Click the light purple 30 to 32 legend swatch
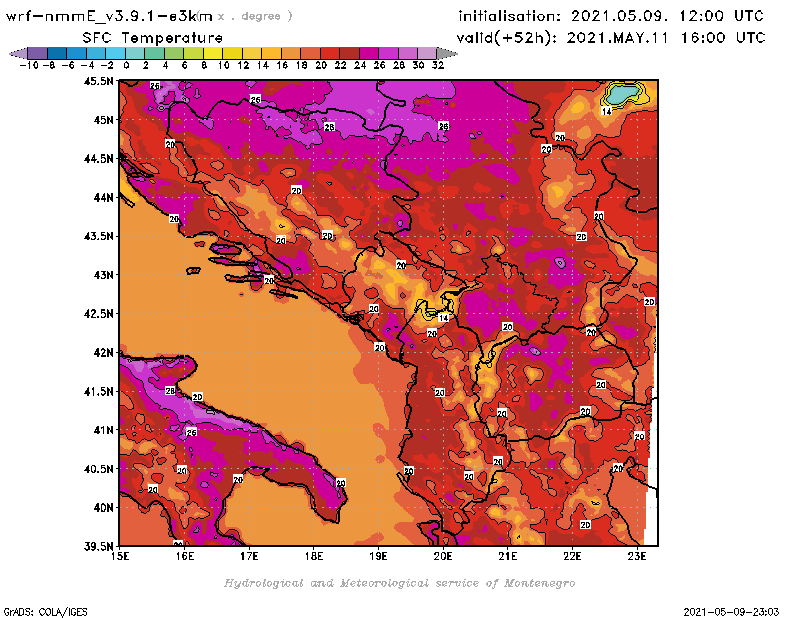The image size is (800, 618). [x=428, y=53]
